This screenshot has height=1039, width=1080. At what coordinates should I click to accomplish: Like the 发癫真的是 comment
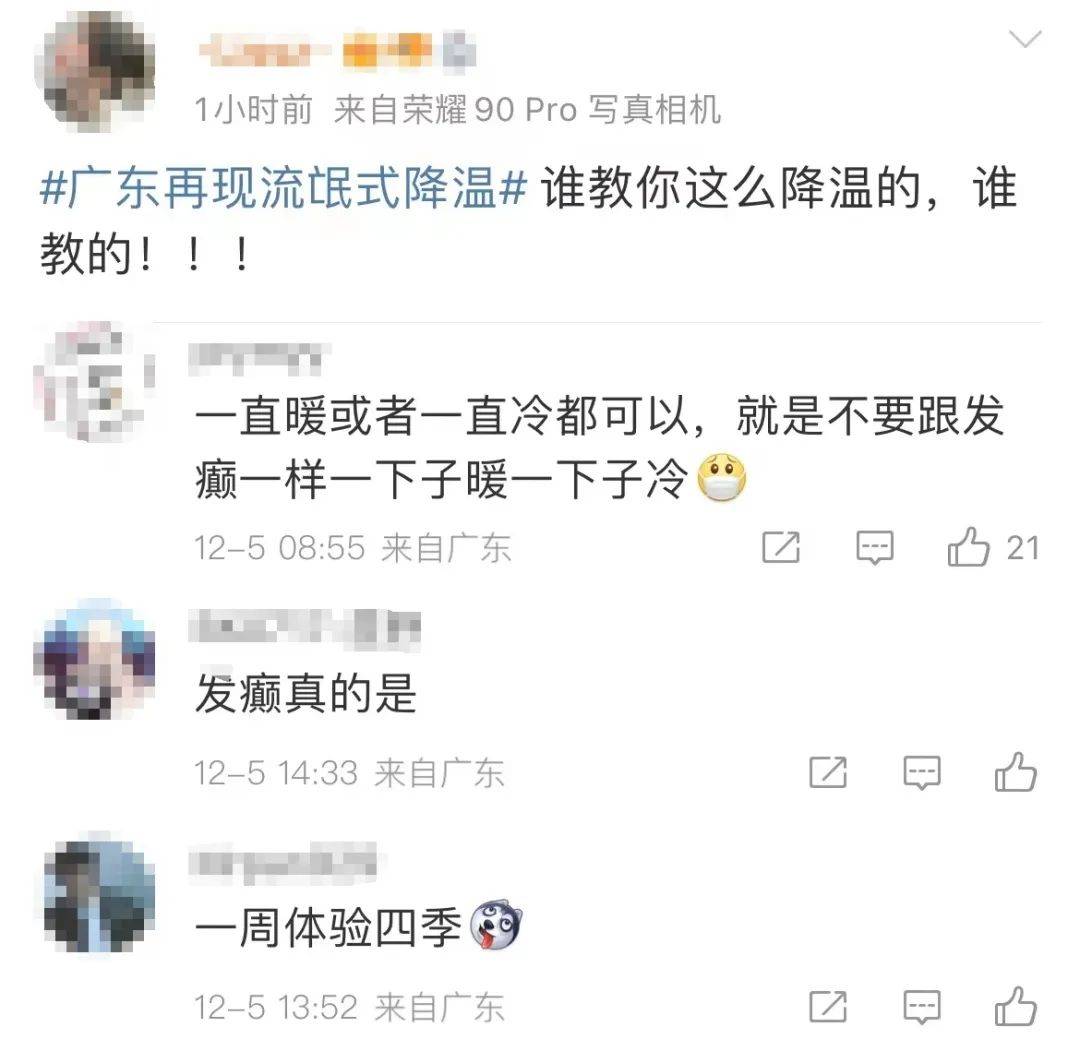coord(1015,772)
